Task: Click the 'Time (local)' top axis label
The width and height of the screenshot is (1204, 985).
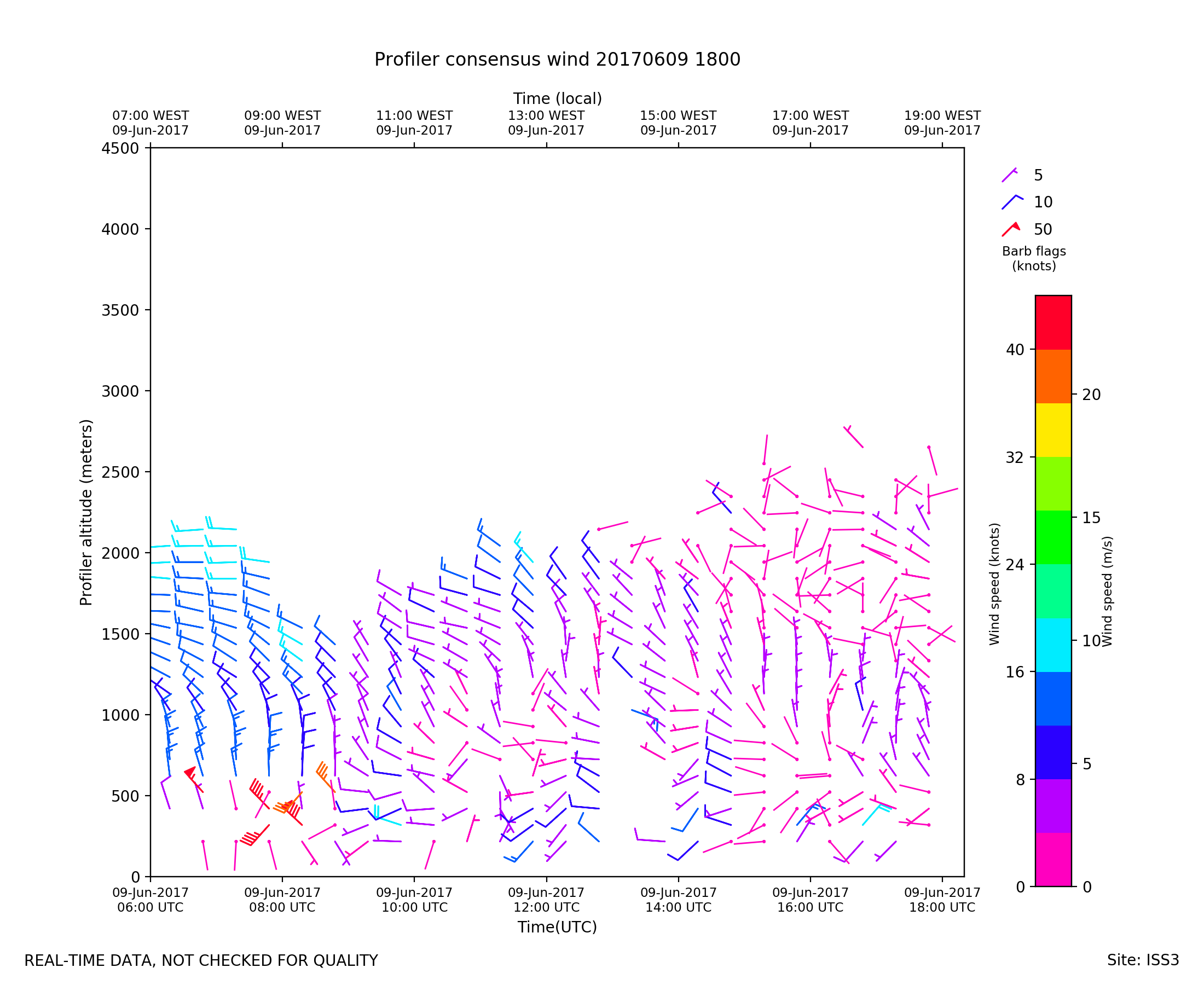Action: [x=557, y=99]
